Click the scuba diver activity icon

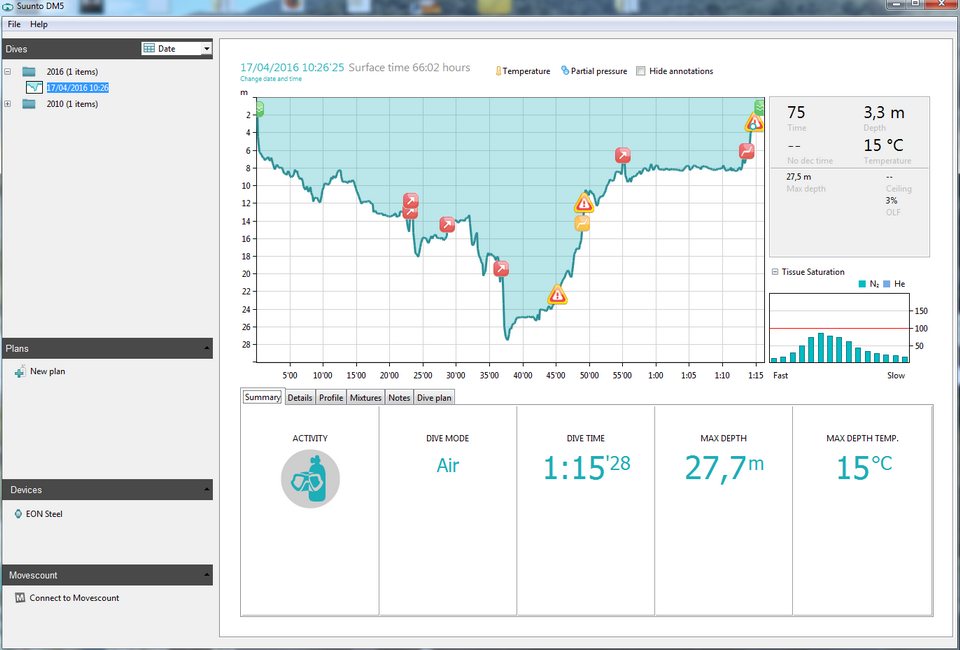pyautogui.click(x=310, y=479)
